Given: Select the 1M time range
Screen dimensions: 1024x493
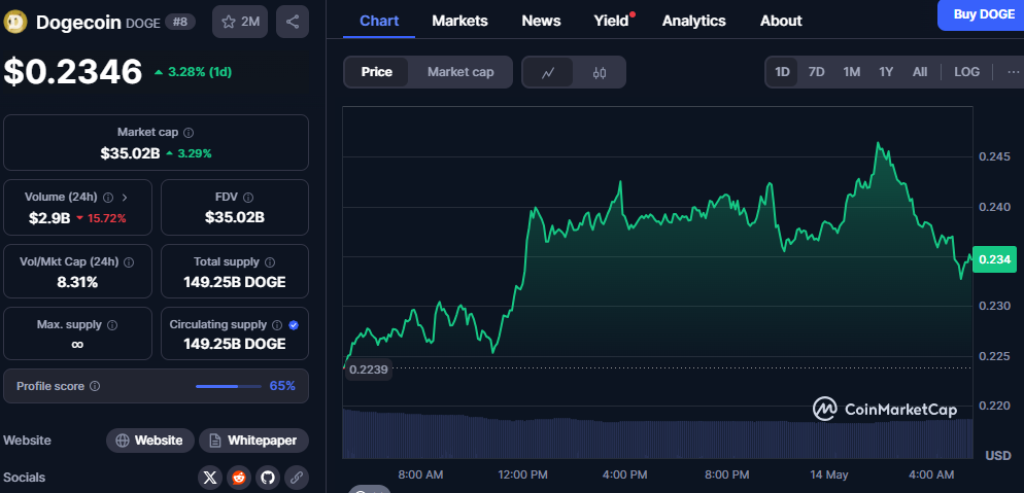Looking at the screenshot, I should click(x=852, y=72).
